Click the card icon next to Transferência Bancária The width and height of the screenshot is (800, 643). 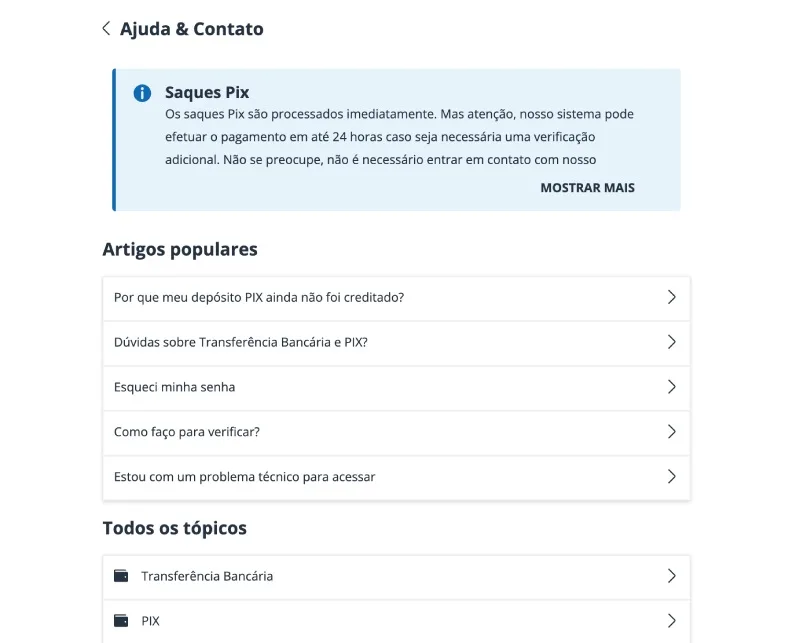tap(124, 577)
